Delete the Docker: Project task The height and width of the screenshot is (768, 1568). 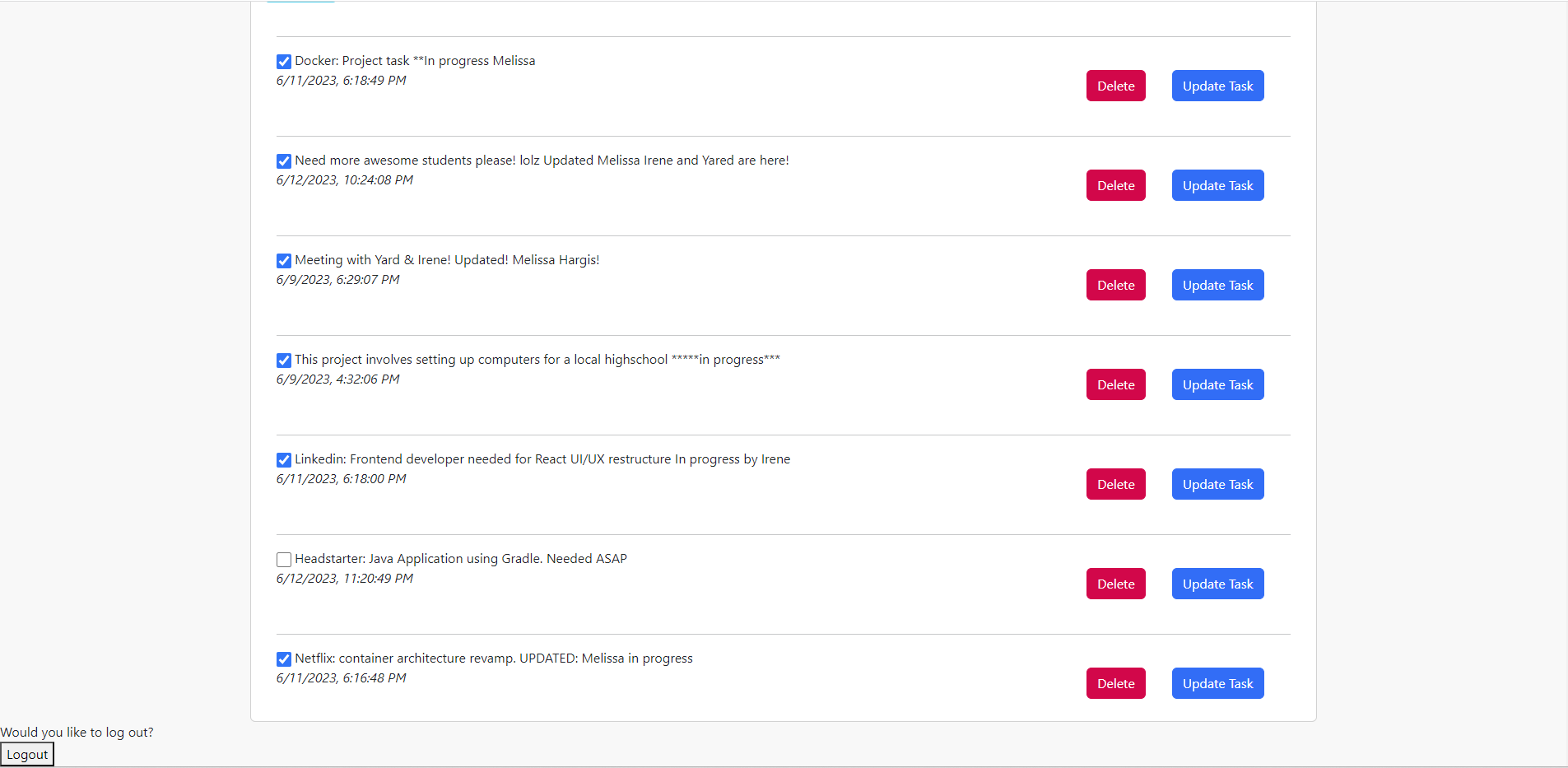pyautogui.click(x=1115, y=86)
